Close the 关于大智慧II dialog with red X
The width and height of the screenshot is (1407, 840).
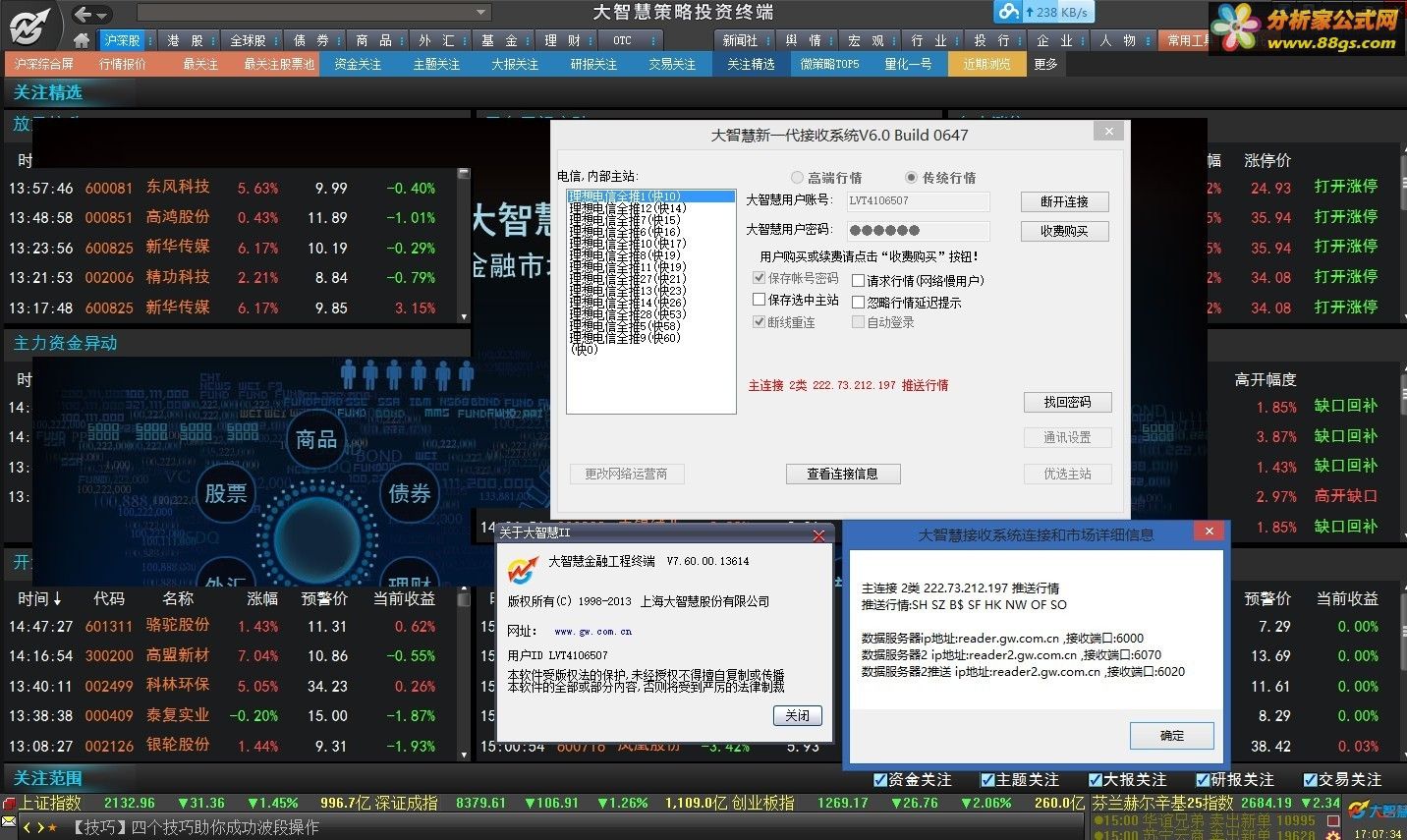(819, 535)
